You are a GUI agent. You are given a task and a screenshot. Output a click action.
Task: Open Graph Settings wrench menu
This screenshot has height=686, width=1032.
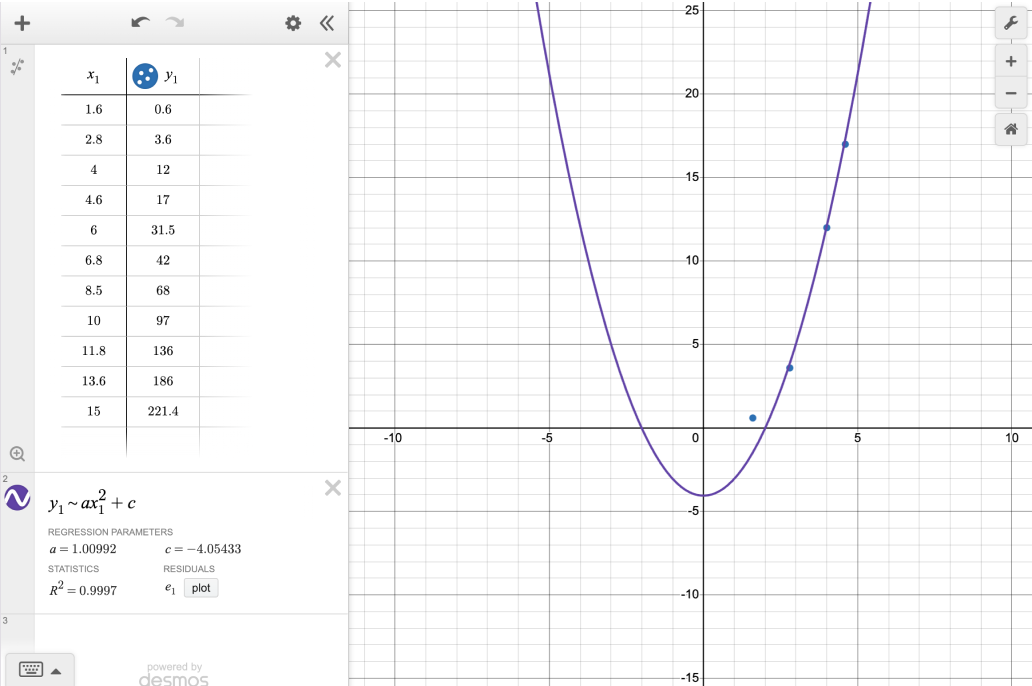coord(1010,23)
